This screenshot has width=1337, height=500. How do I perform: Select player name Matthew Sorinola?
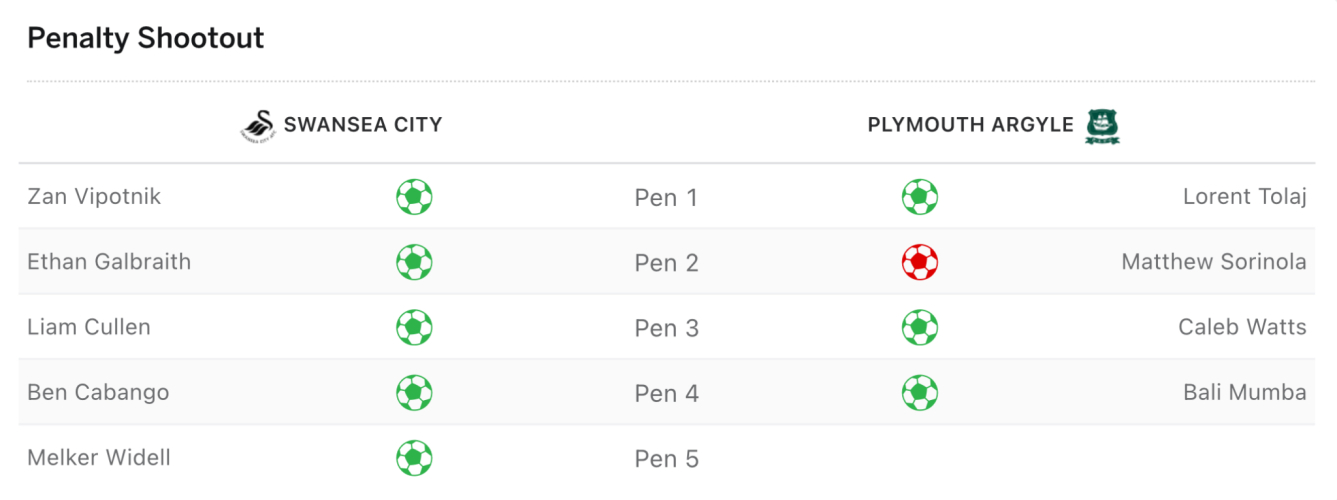(1213, 262)
